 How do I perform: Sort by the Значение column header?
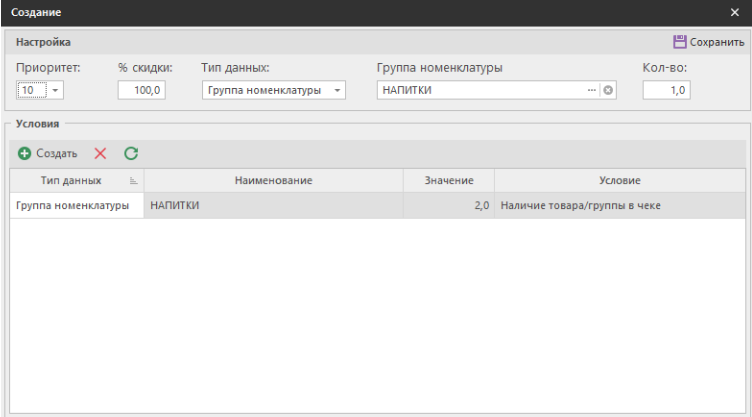(448, 180)
